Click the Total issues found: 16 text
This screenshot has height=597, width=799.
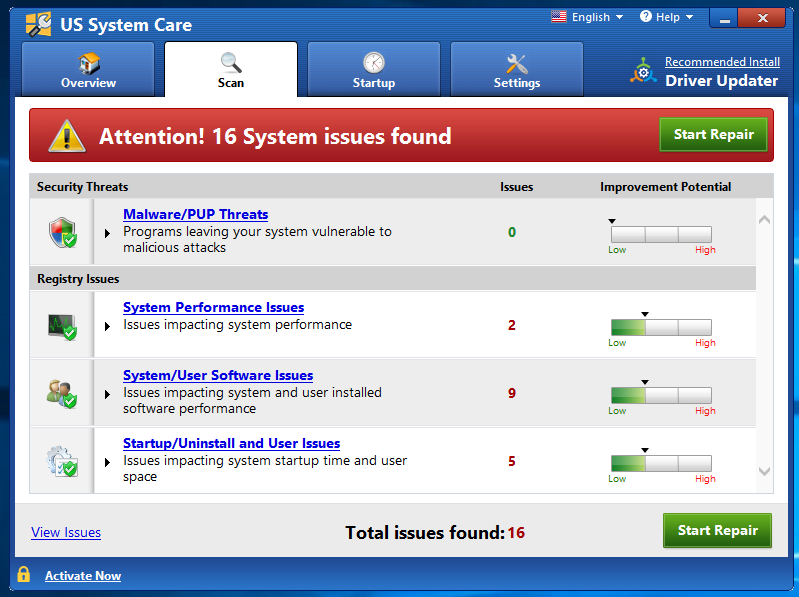pos(435,533)
